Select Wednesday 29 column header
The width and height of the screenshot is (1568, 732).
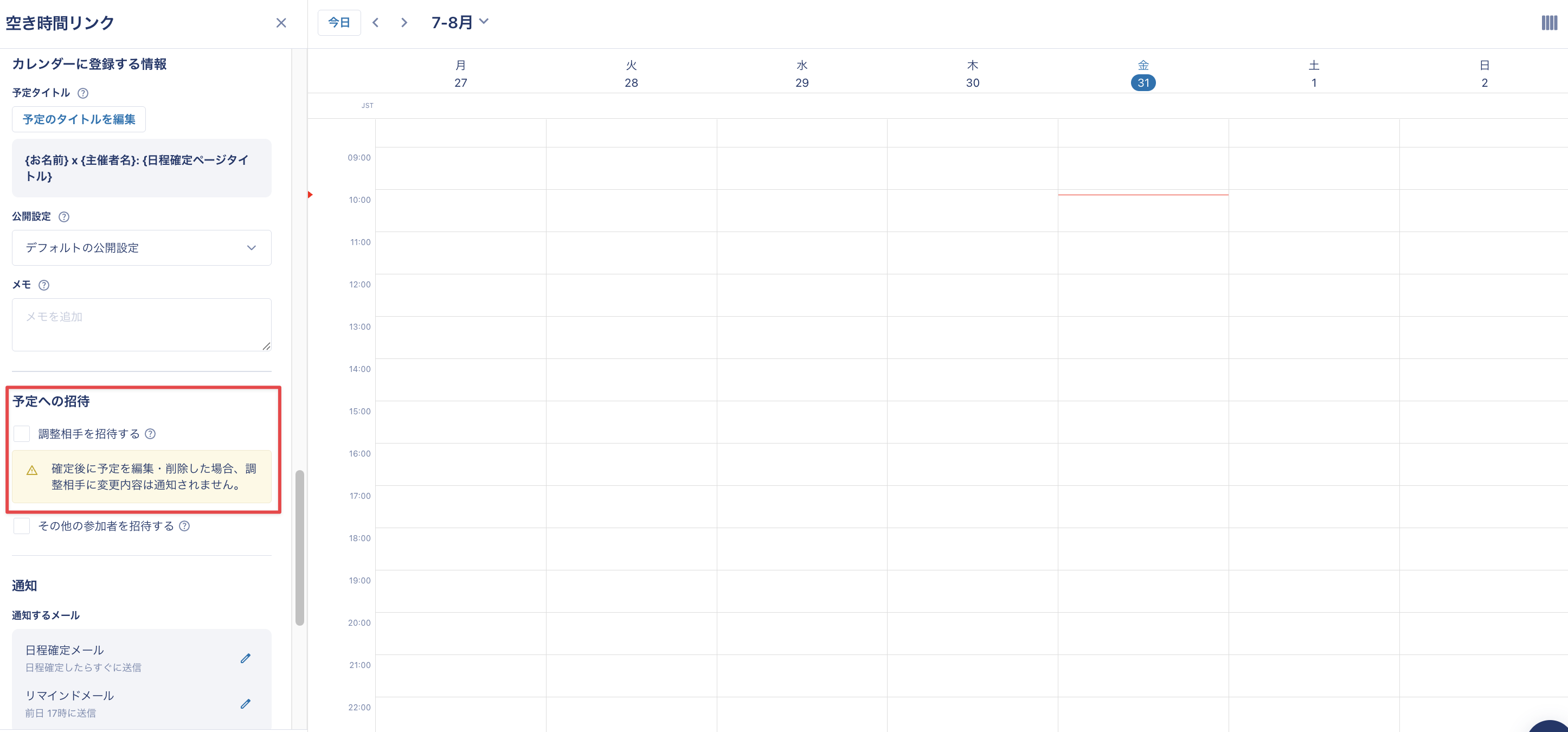(x=802, y=74)
